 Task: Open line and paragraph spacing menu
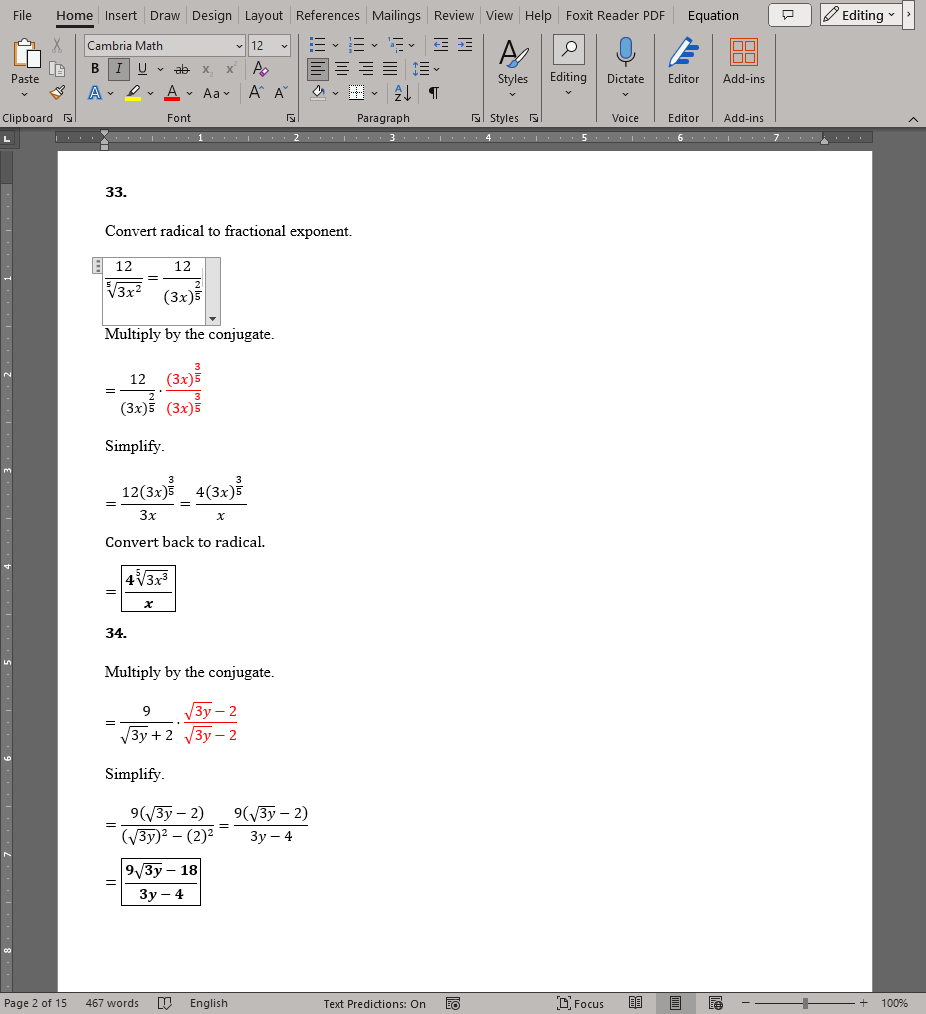pos(425,69)
